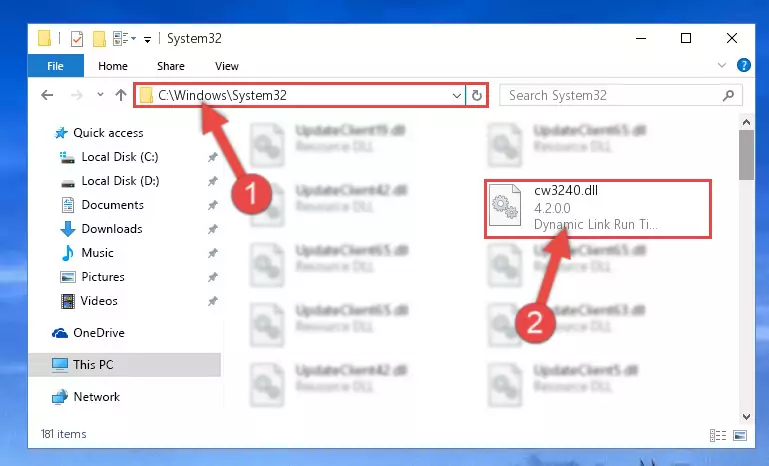
Task: Click the scroll up arrow of file list
Action: (746, 122)
